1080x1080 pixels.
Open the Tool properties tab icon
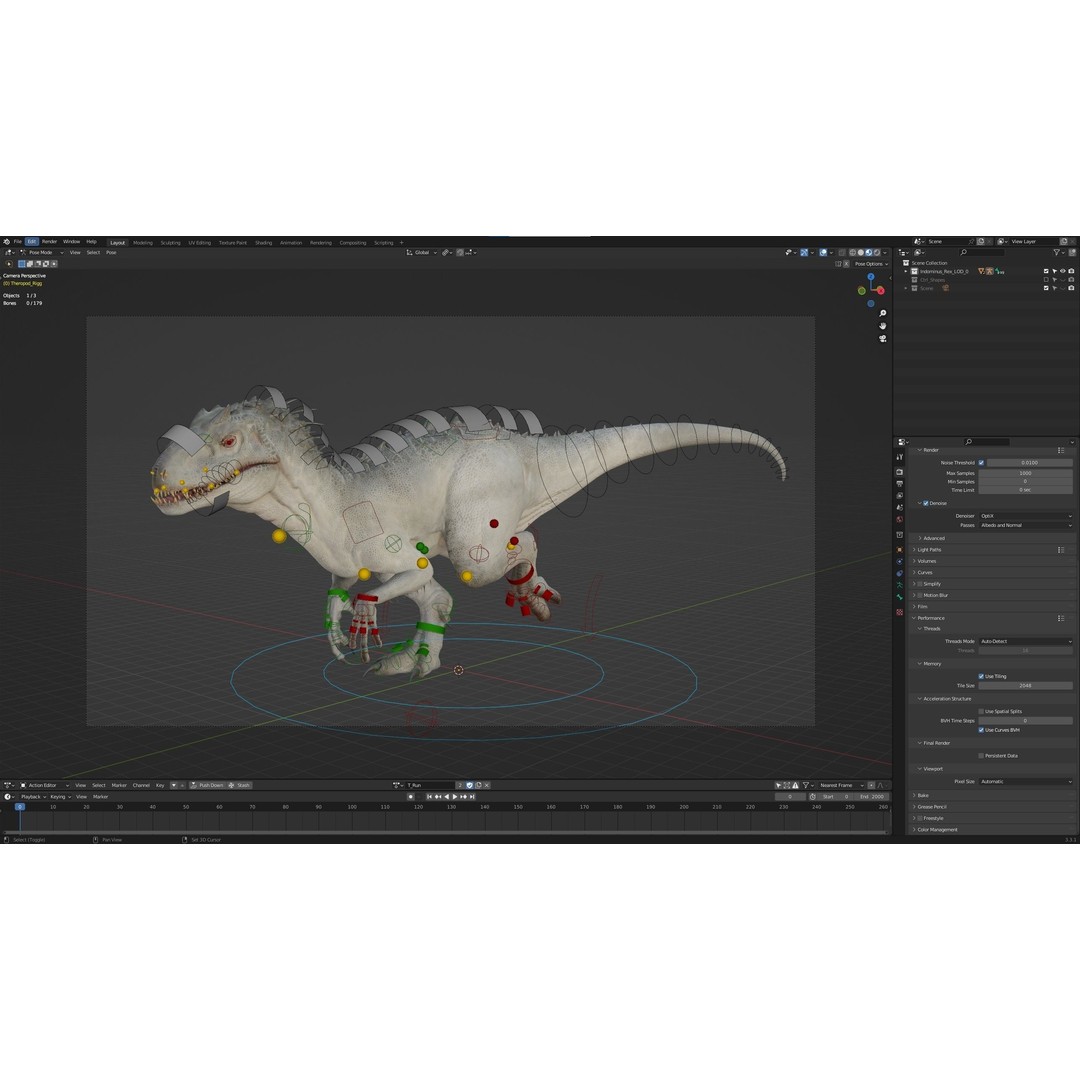point(900,457)
